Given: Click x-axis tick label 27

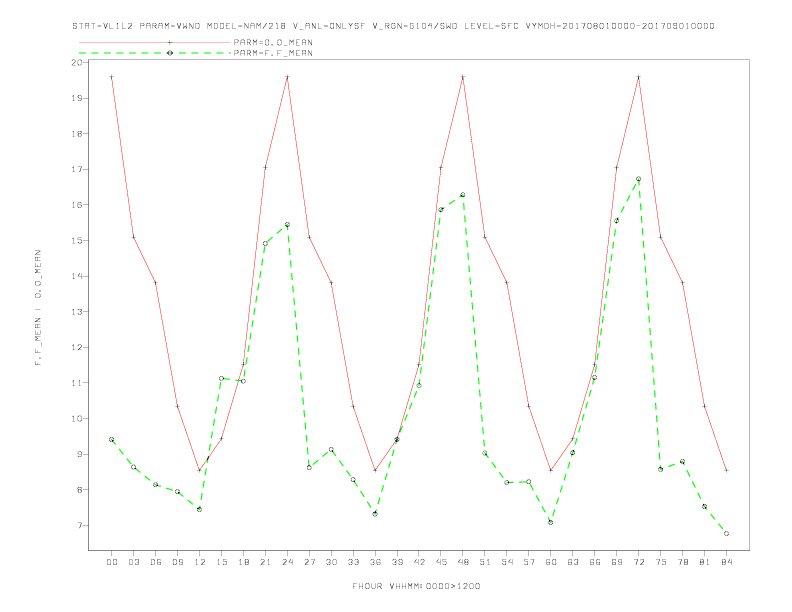Looking at the screenshot, I should 309,562.
